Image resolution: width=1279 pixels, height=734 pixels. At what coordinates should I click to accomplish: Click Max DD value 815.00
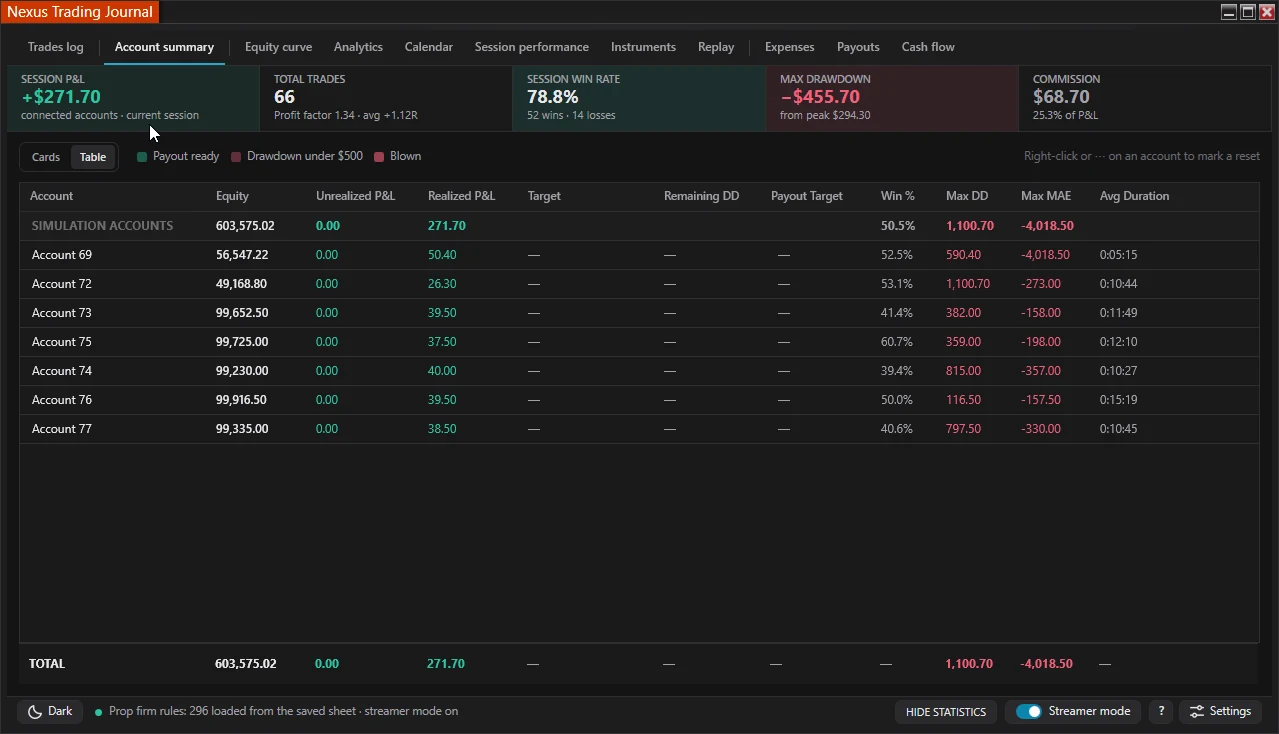click(x=963, y=371)
